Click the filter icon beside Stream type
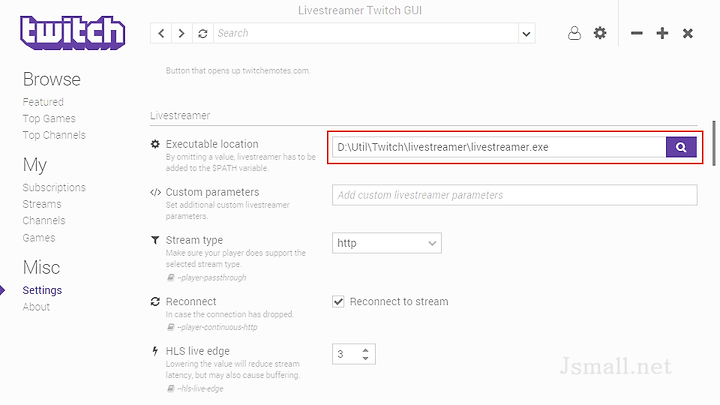The width and height of the screenshot is (720, 405). [x=155, y=240]
